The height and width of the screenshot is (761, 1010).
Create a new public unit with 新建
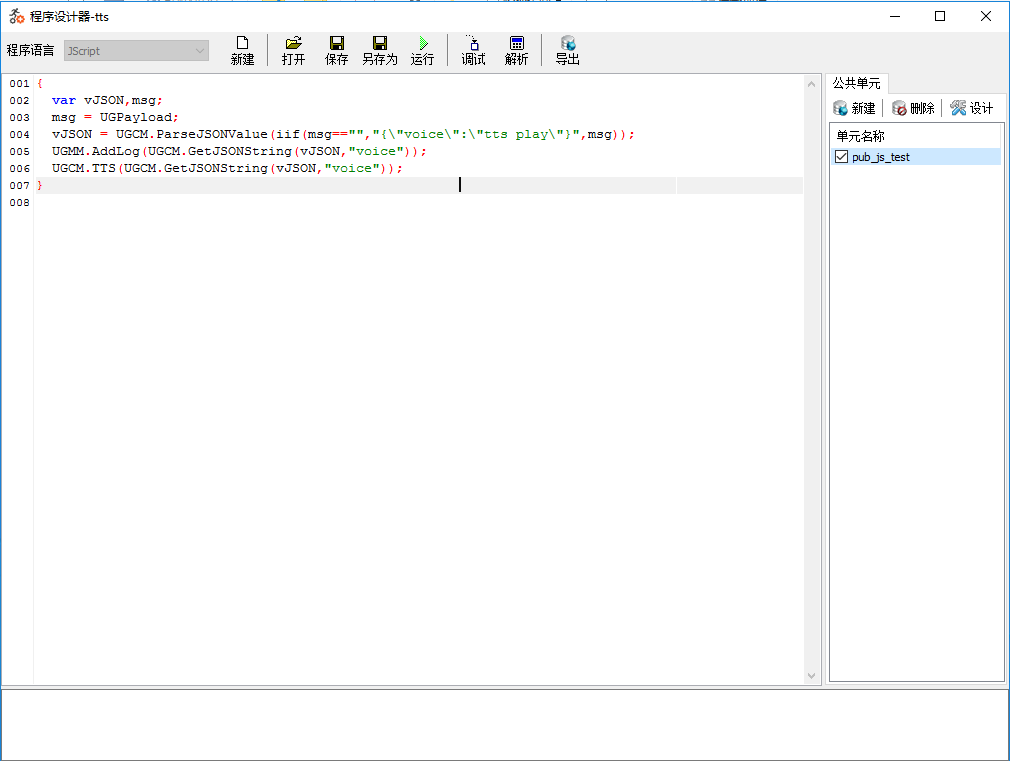[x=854, y=108]
